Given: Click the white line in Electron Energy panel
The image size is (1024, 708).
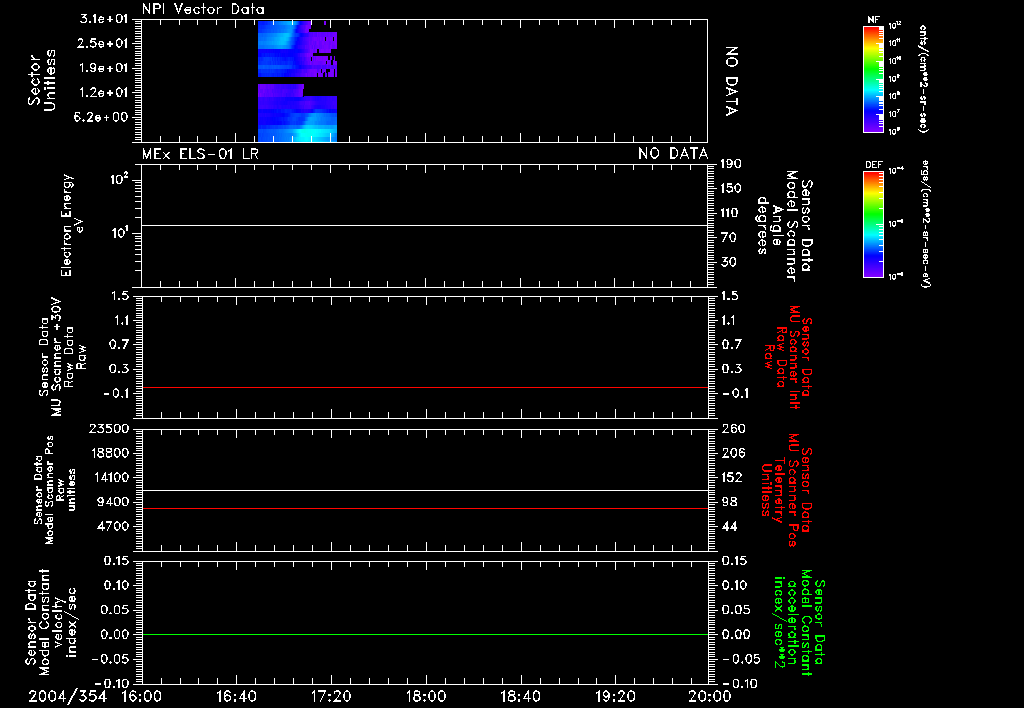Looking at the screenshot, I should coord(424,225).
